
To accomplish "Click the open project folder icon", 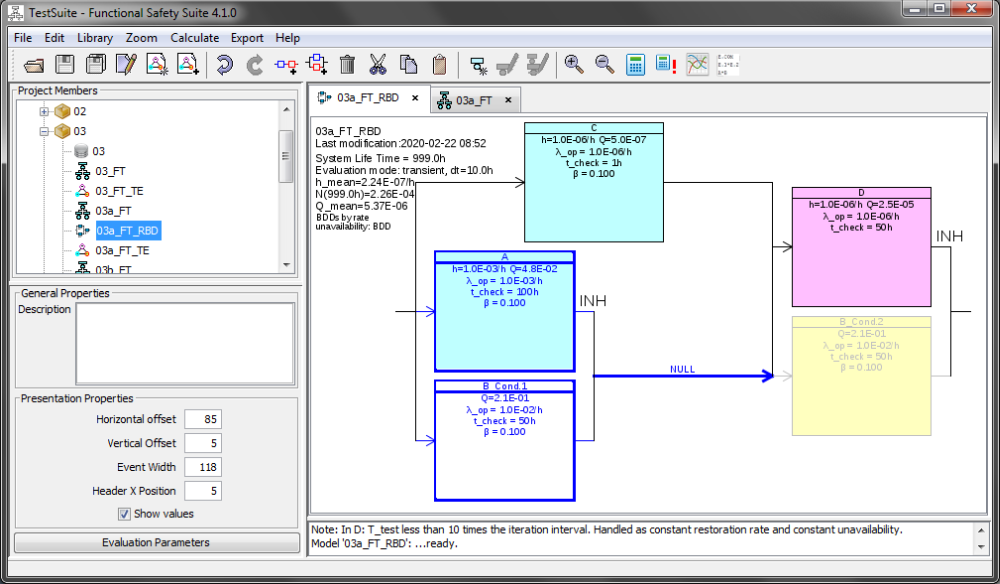I will coord(35,65).
